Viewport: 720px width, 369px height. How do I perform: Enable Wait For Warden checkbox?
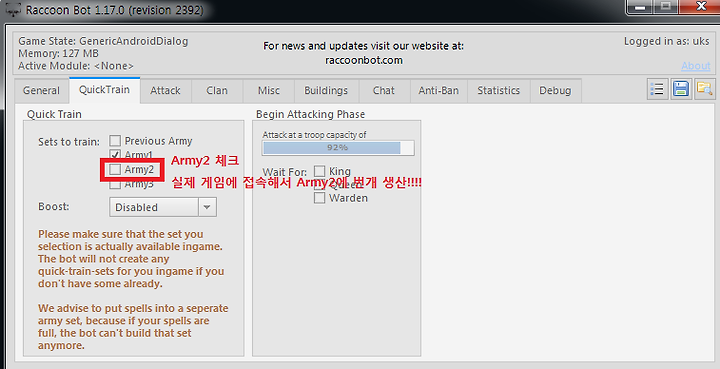pos(320,198)
